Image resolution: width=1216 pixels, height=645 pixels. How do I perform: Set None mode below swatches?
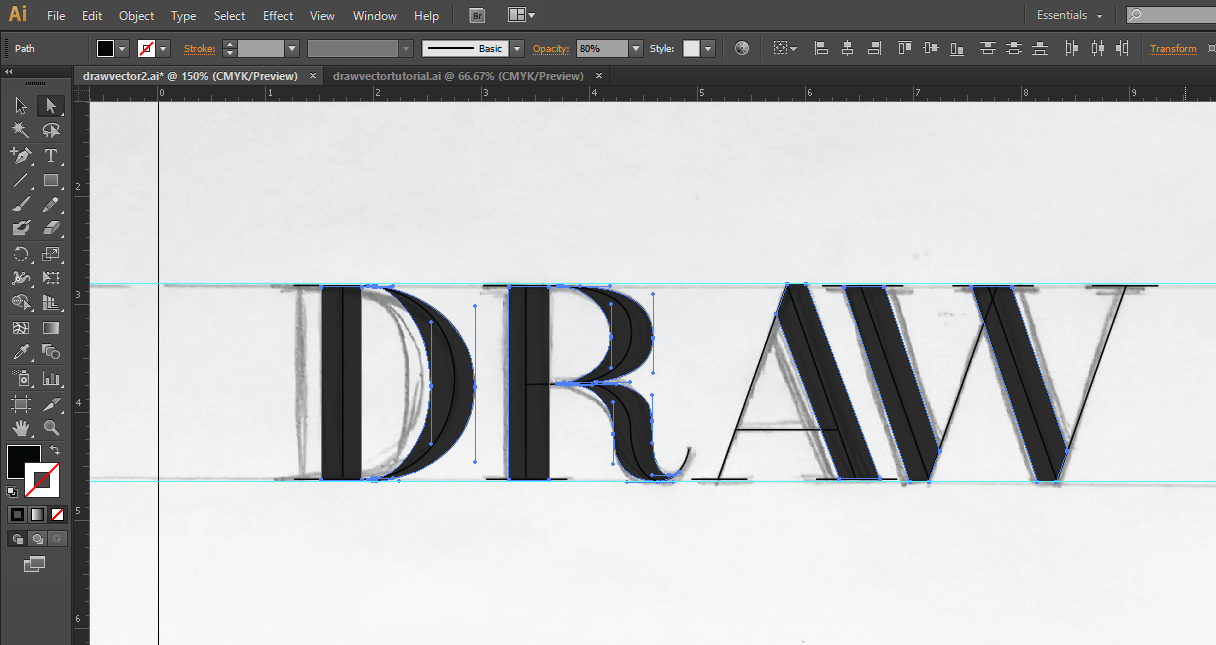click(x=57, y=514)
